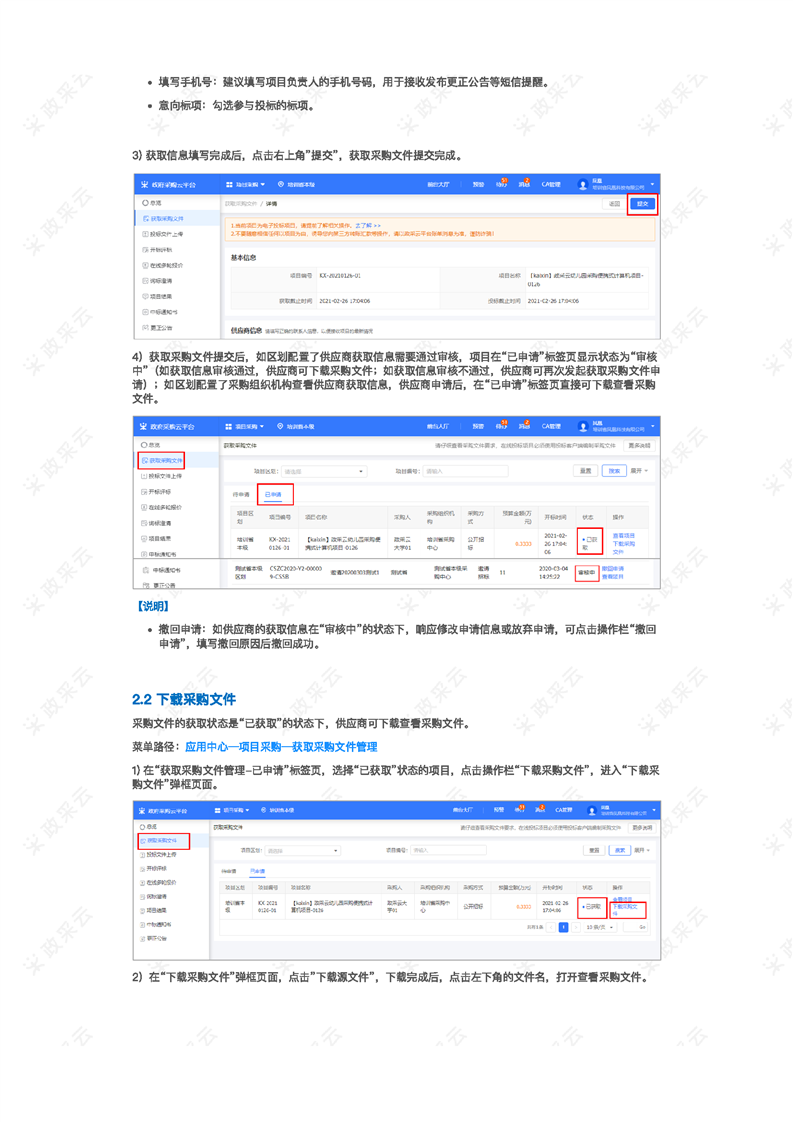Click the 搜索 button in the middle screenshot

click(614, 471)
